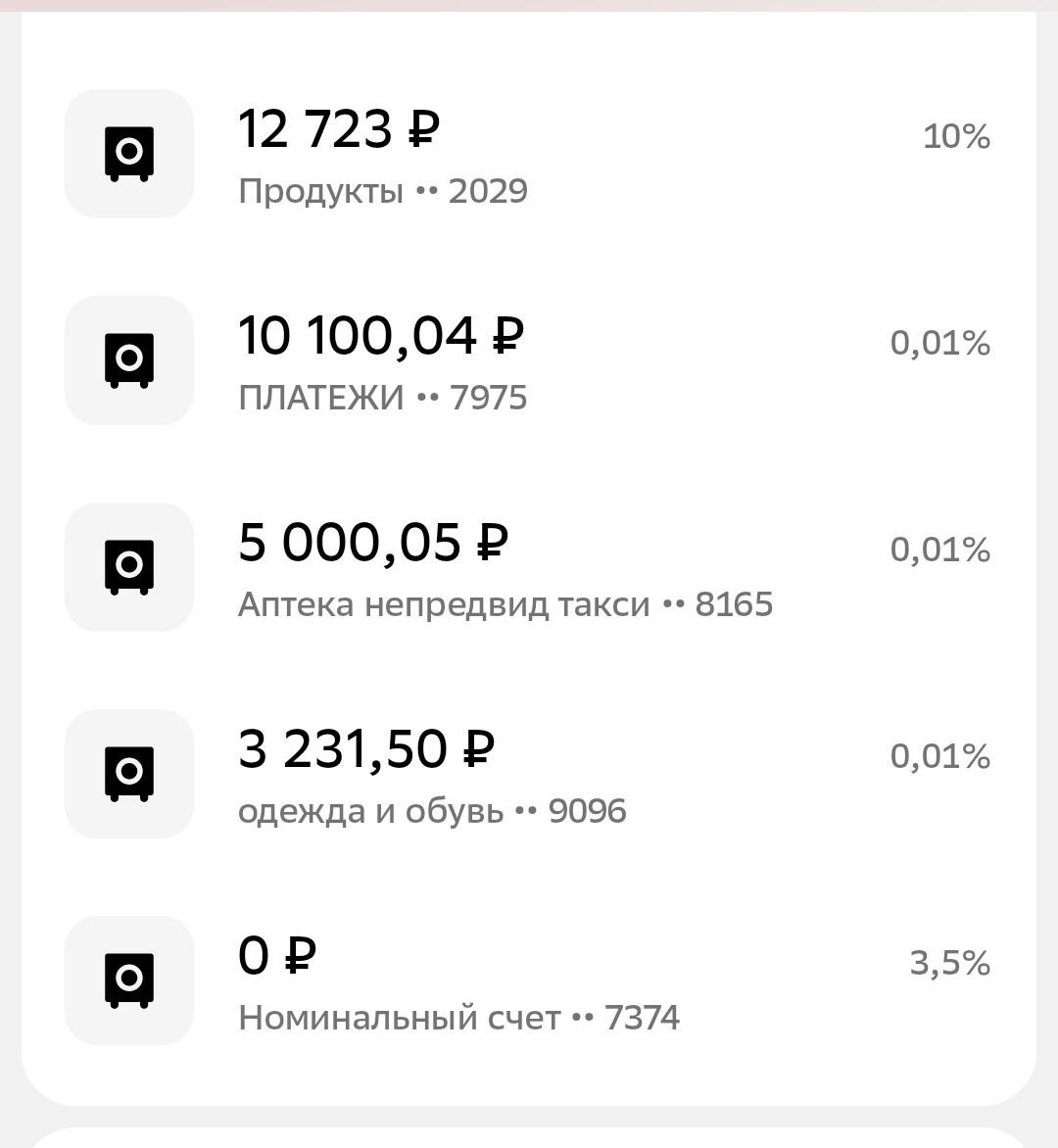Screen dimensions: 1058x1148
Task: Open Номинальный счет •• 7374 label
Action: pyautogui.click(x=458, y=1018)
